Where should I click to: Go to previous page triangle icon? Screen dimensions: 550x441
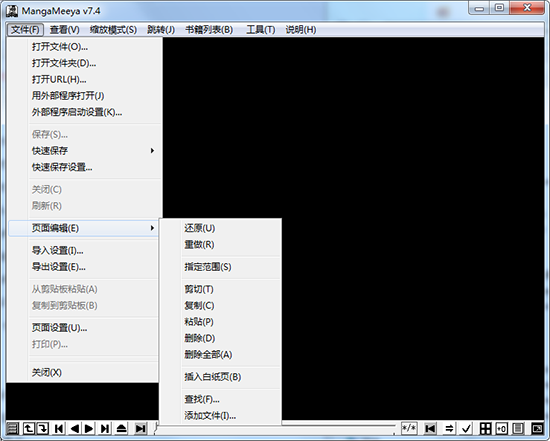click(x=74, y=428)
